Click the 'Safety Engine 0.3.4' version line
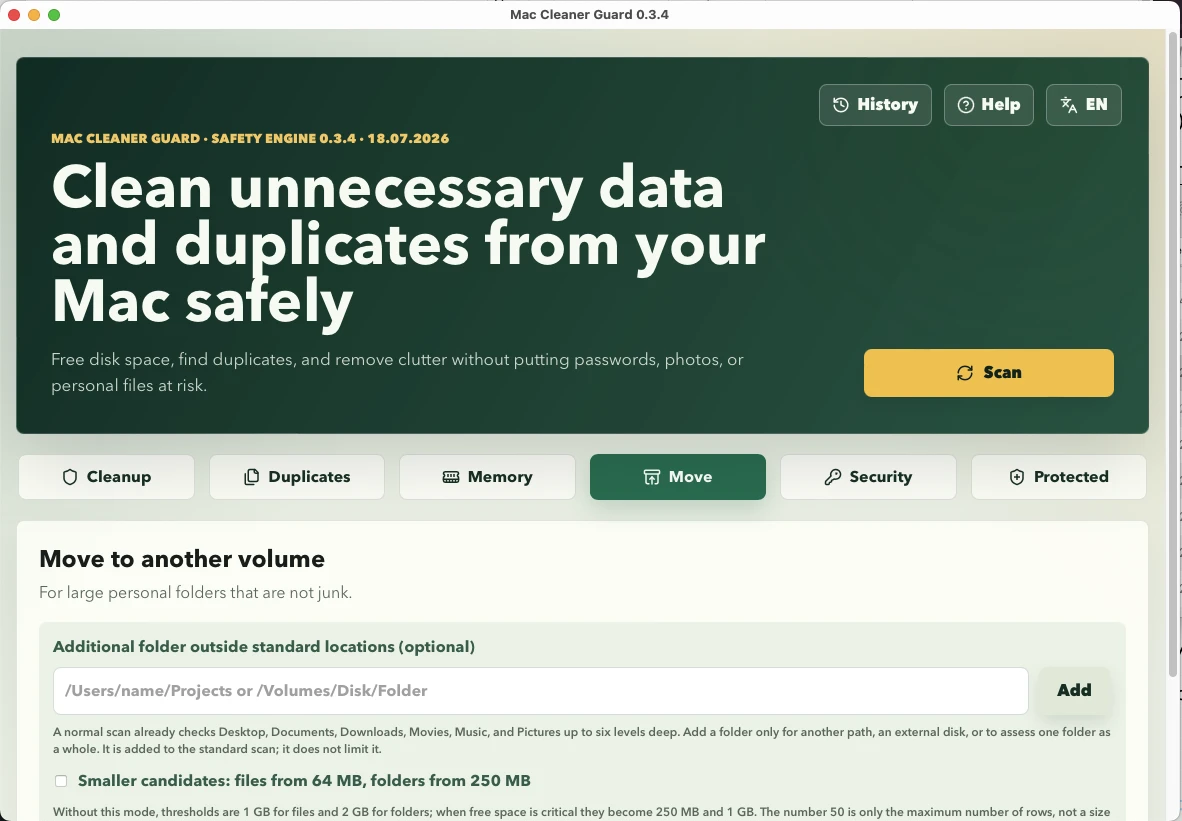The height and width of the screenshot is (821, 1182). [250, 139]
